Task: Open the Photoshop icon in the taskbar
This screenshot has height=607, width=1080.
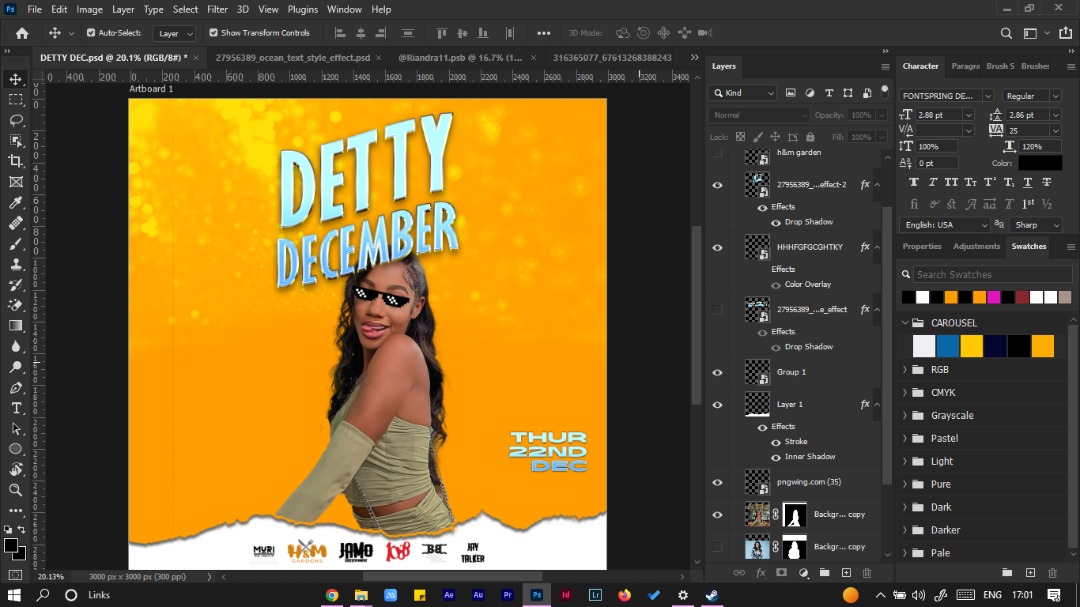Action: pyautogui.click(x=537, y=594)
